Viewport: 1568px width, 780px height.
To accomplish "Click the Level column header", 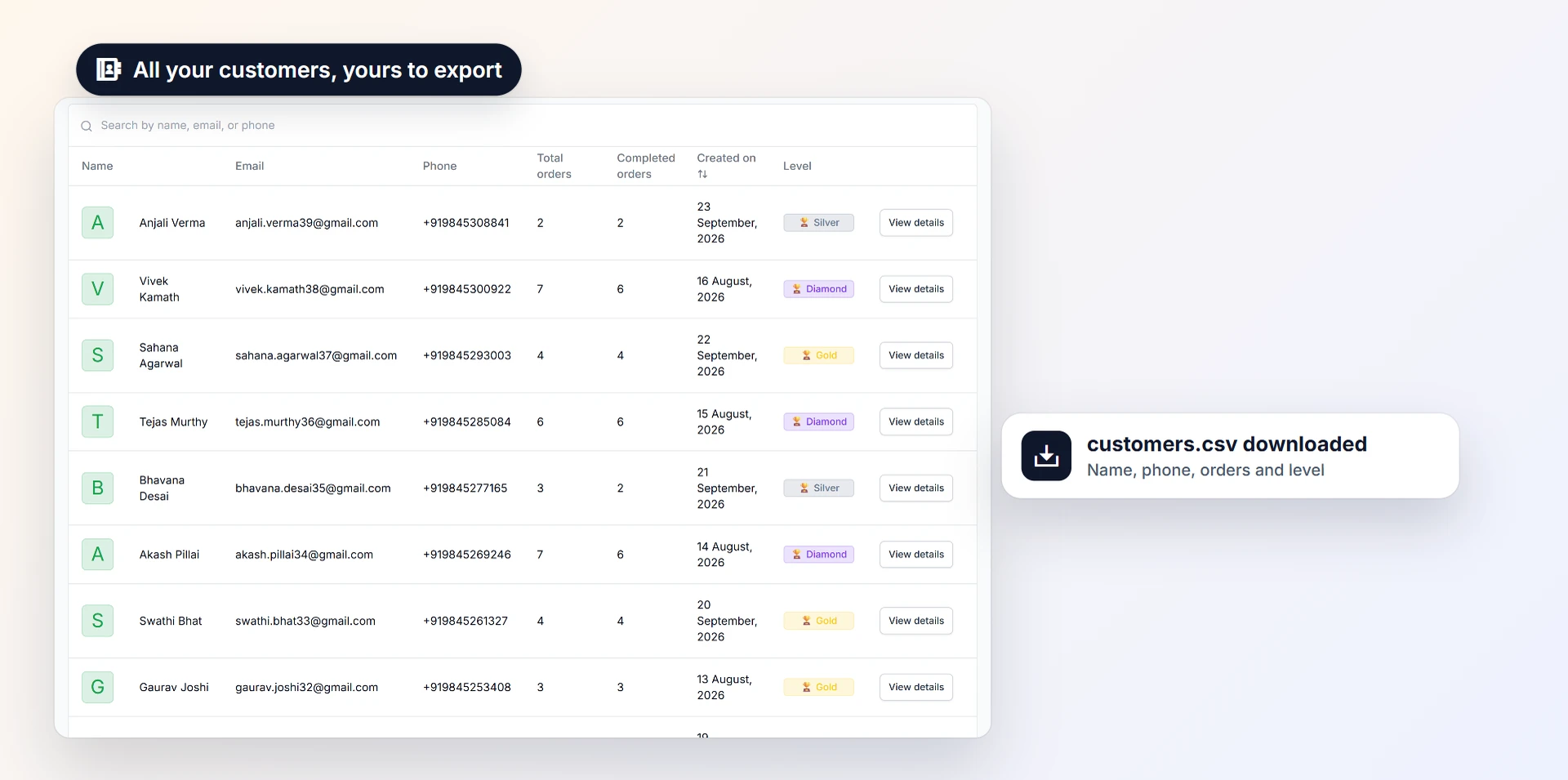I will coord(797,166).
